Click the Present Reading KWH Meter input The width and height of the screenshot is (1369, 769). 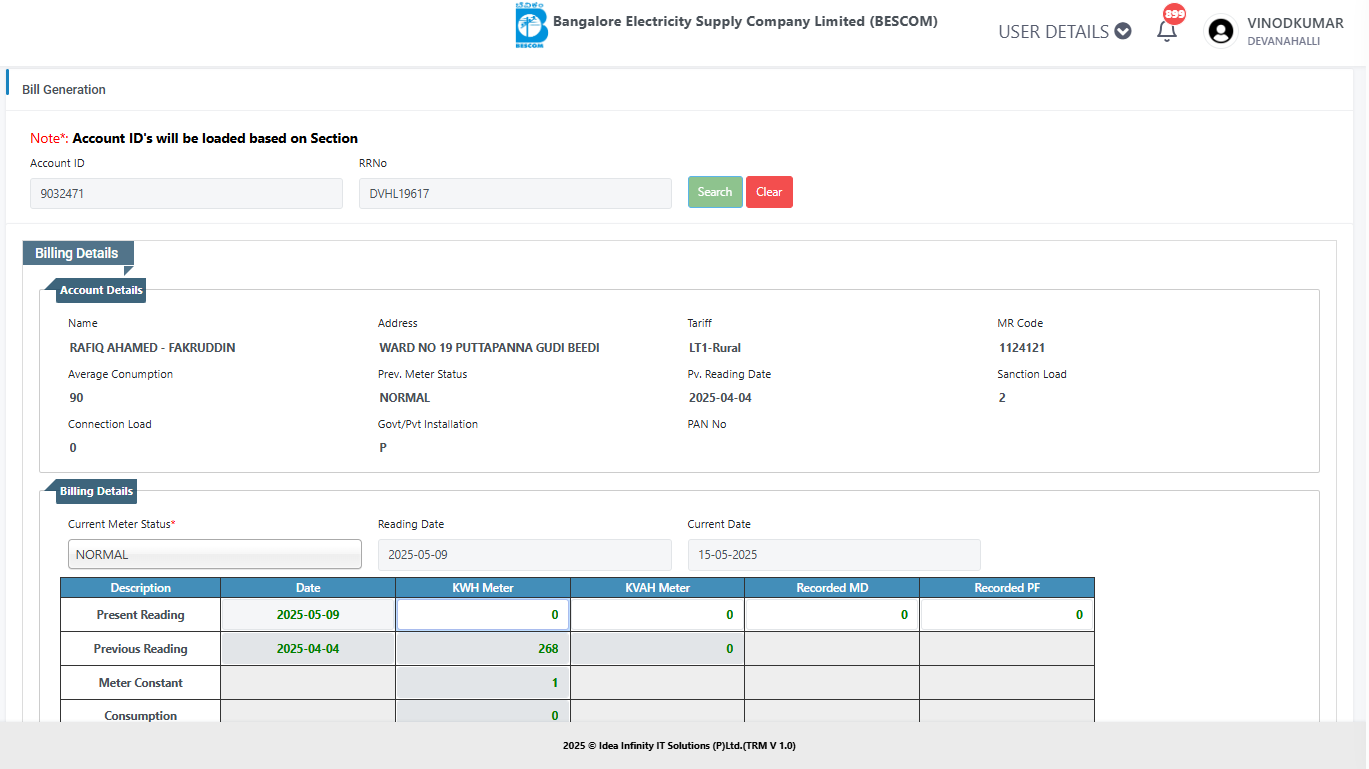[483, 615]
